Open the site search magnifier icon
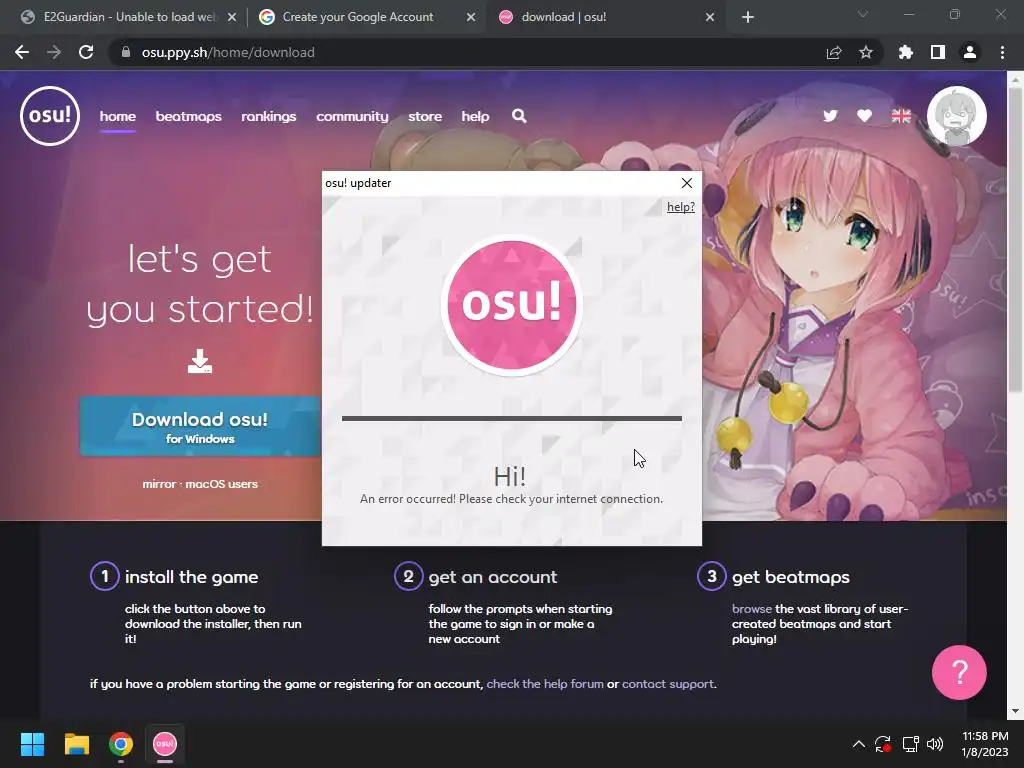The width and height of the screenshot is (1024, 768). (519, 116)
